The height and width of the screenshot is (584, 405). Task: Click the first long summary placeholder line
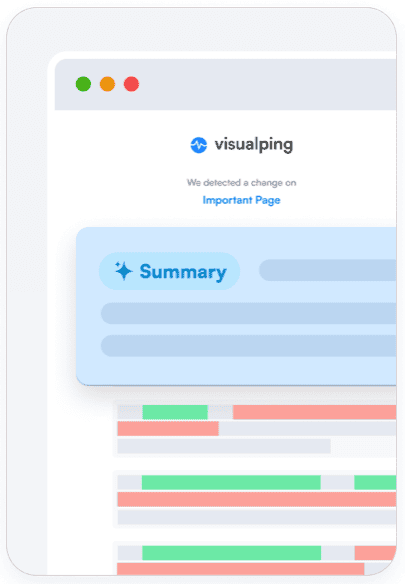click(x=249, y=313)
